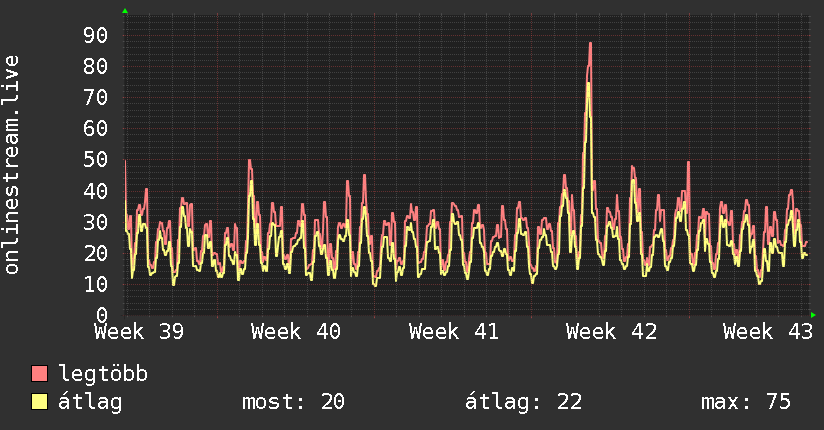
Task: Click the 10 y-axis value
Action: click(96, 284)
